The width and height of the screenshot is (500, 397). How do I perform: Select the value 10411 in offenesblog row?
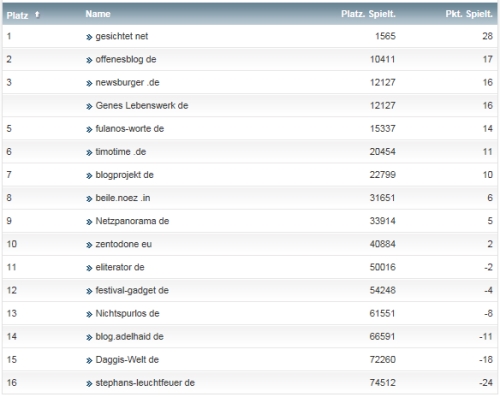point(382,59)
